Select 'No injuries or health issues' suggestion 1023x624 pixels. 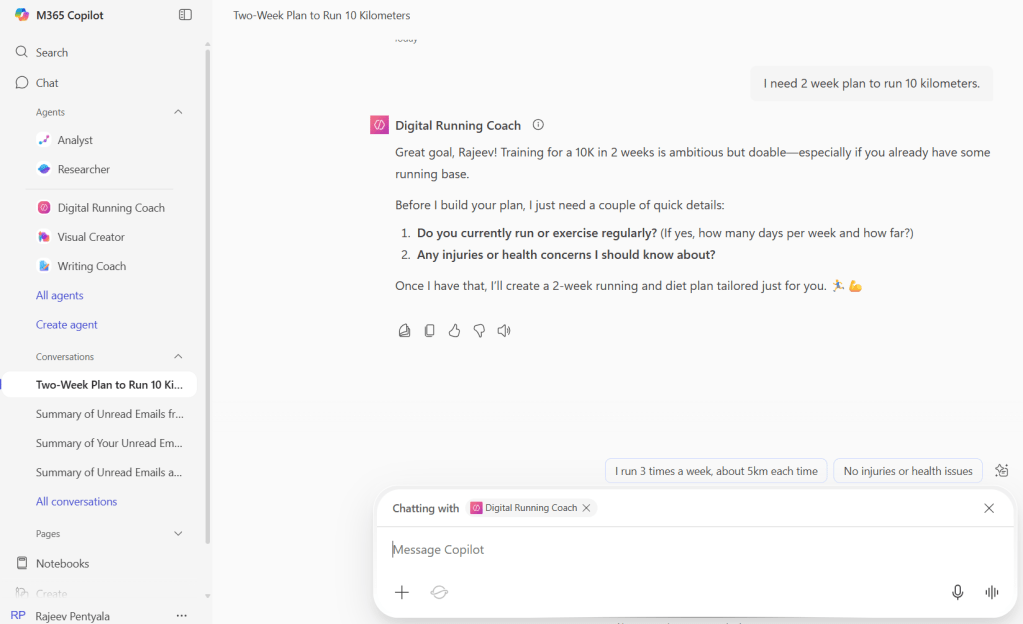coord(907,471)
